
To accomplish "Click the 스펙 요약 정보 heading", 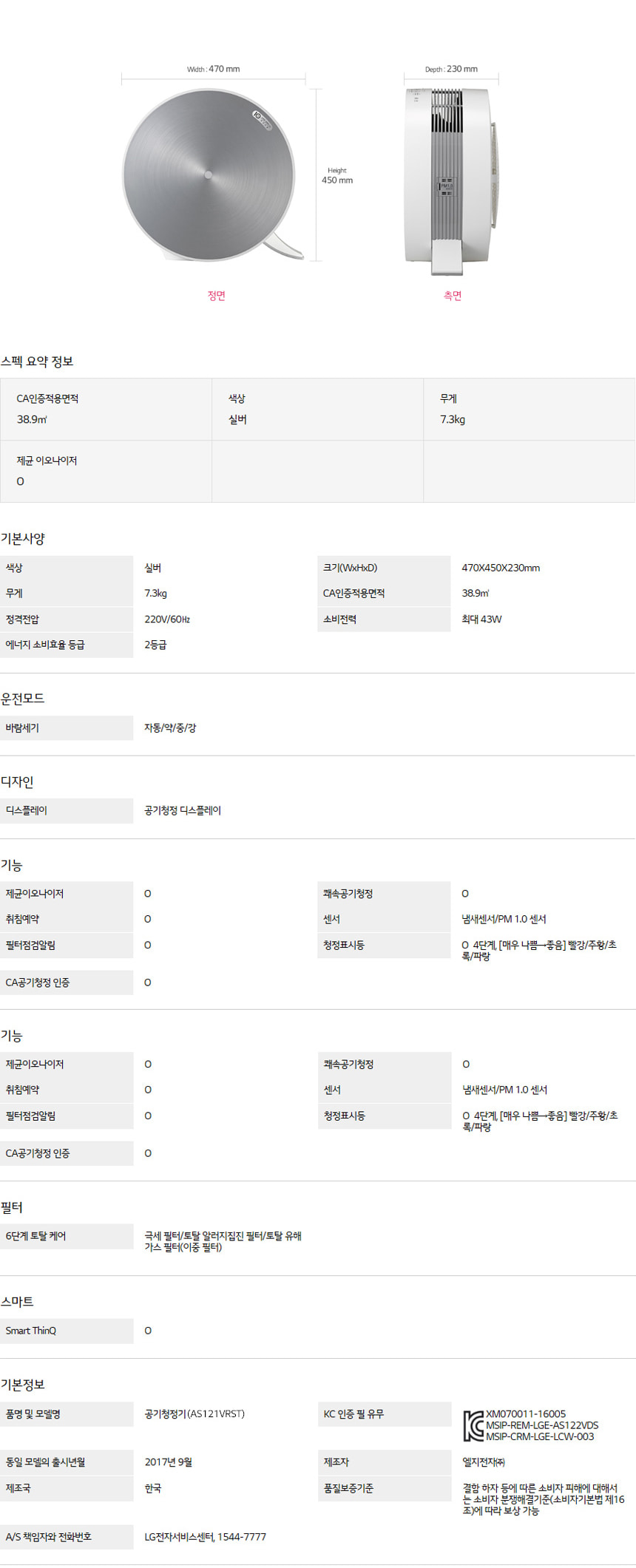I will click(37, 362).
